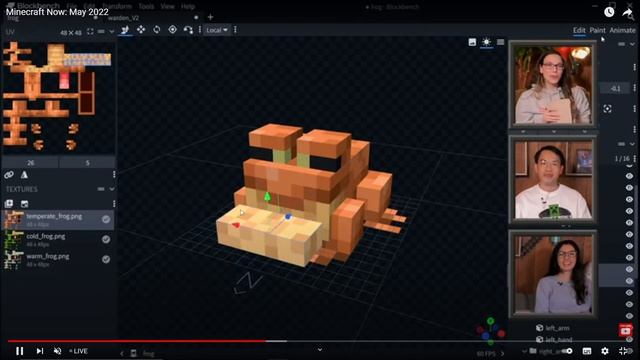Exit fullscreen in the video player
Viewport: 640px width, 360px height.
(623, 351)
